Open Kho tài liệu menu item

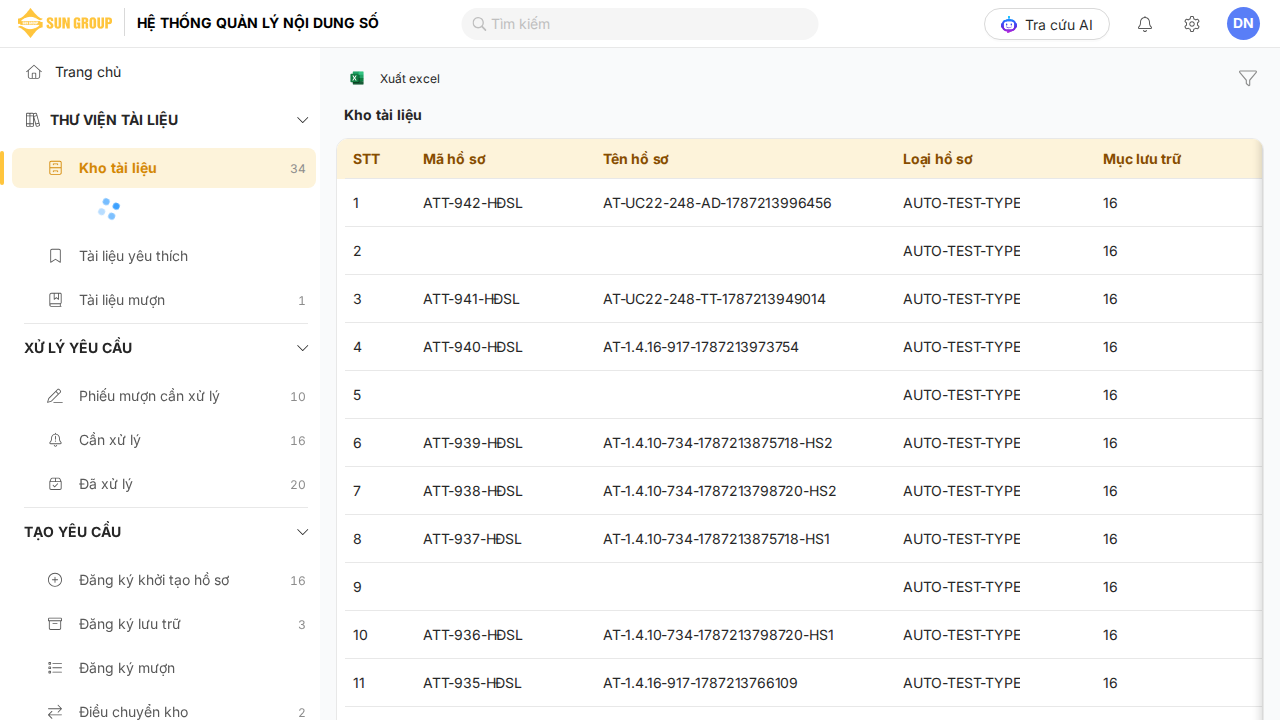(164, 168)
